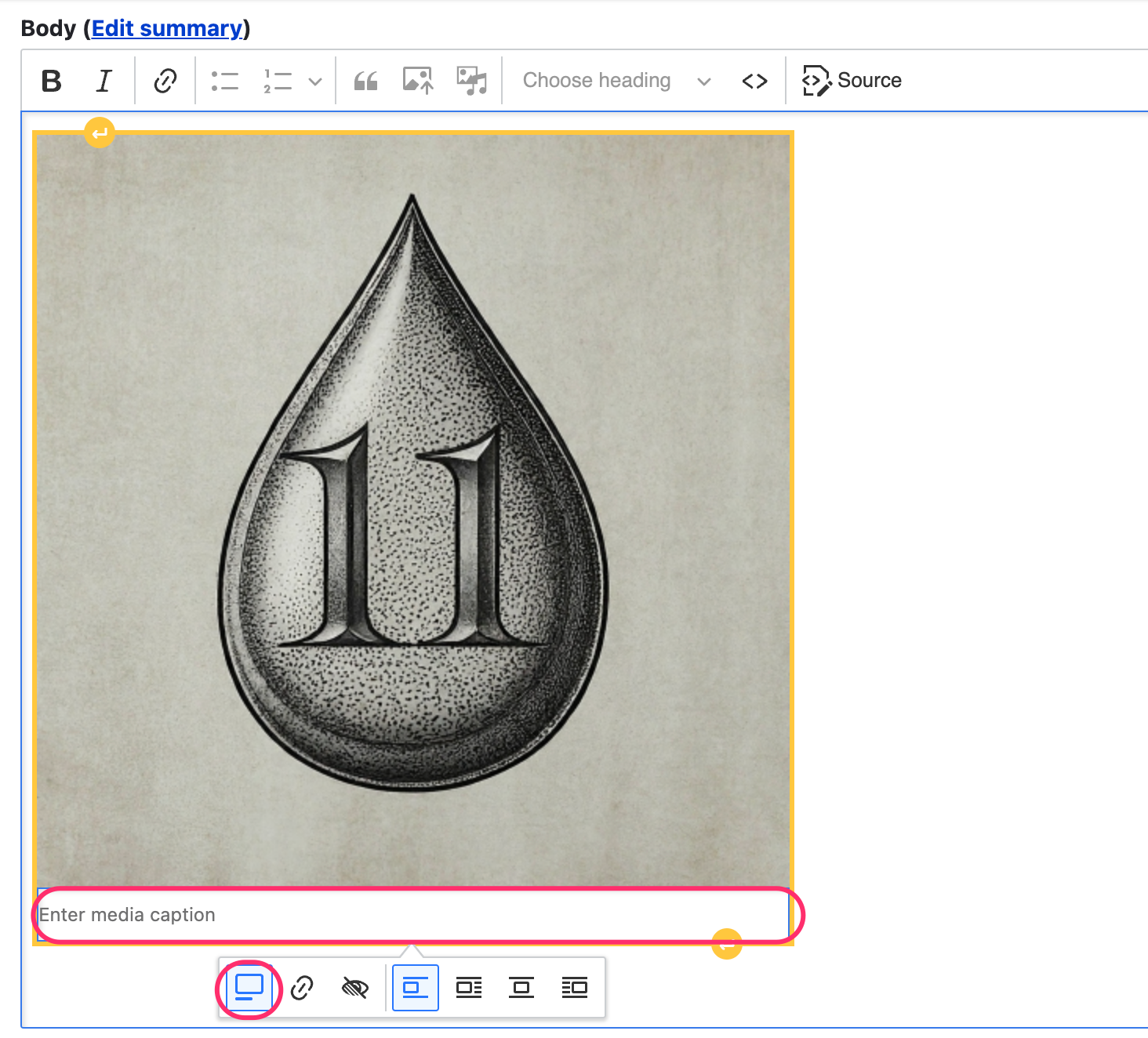Screen dimensions: 1148x1038
Task: Toggle the media caption off
Action: coord(247,988)
